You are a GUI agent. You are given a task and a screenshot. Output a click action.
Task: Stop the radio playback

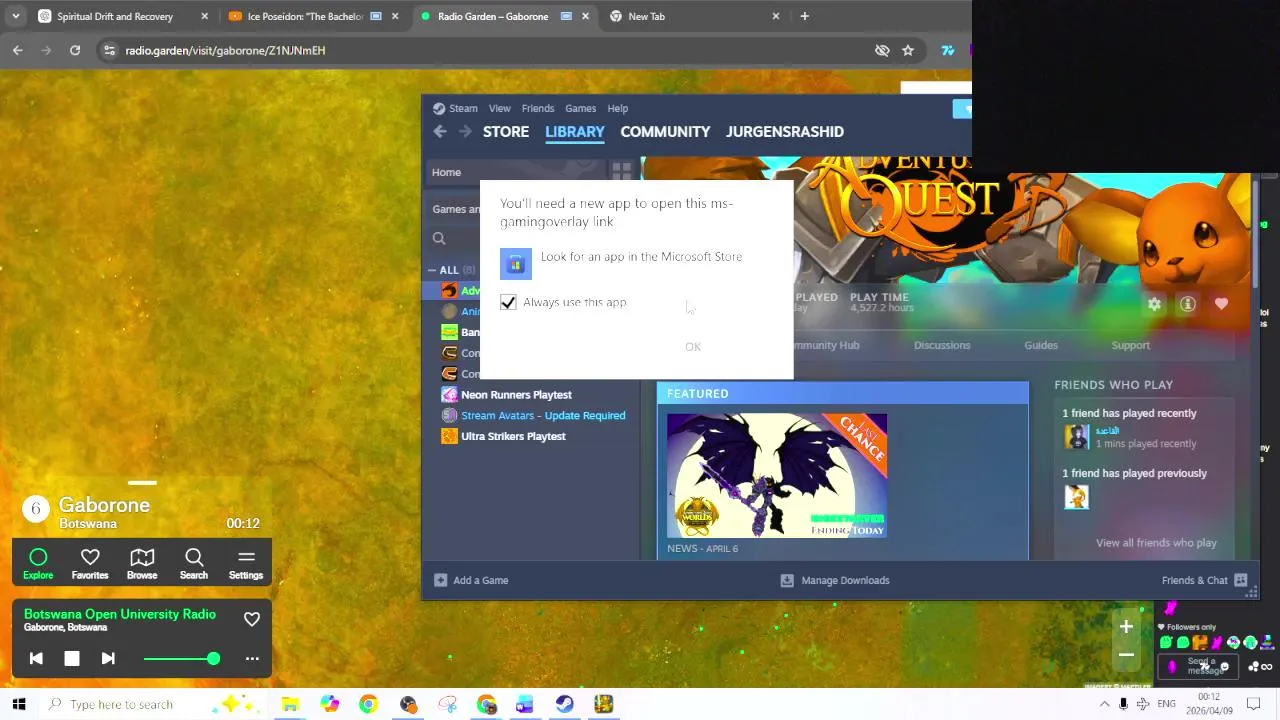tap(72, 658)
